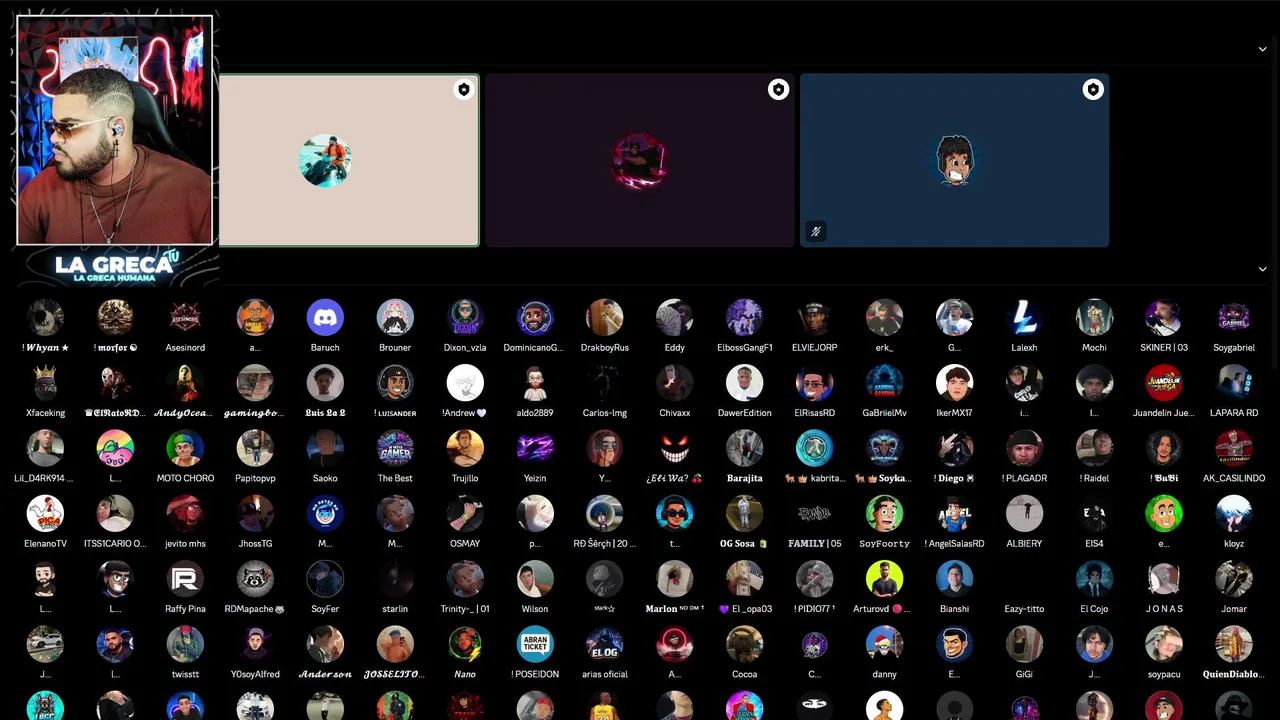Viewport: 1280px width, 720px height.
Task: Collapse the speakers section using its chevron
Action: (1262, 49)
